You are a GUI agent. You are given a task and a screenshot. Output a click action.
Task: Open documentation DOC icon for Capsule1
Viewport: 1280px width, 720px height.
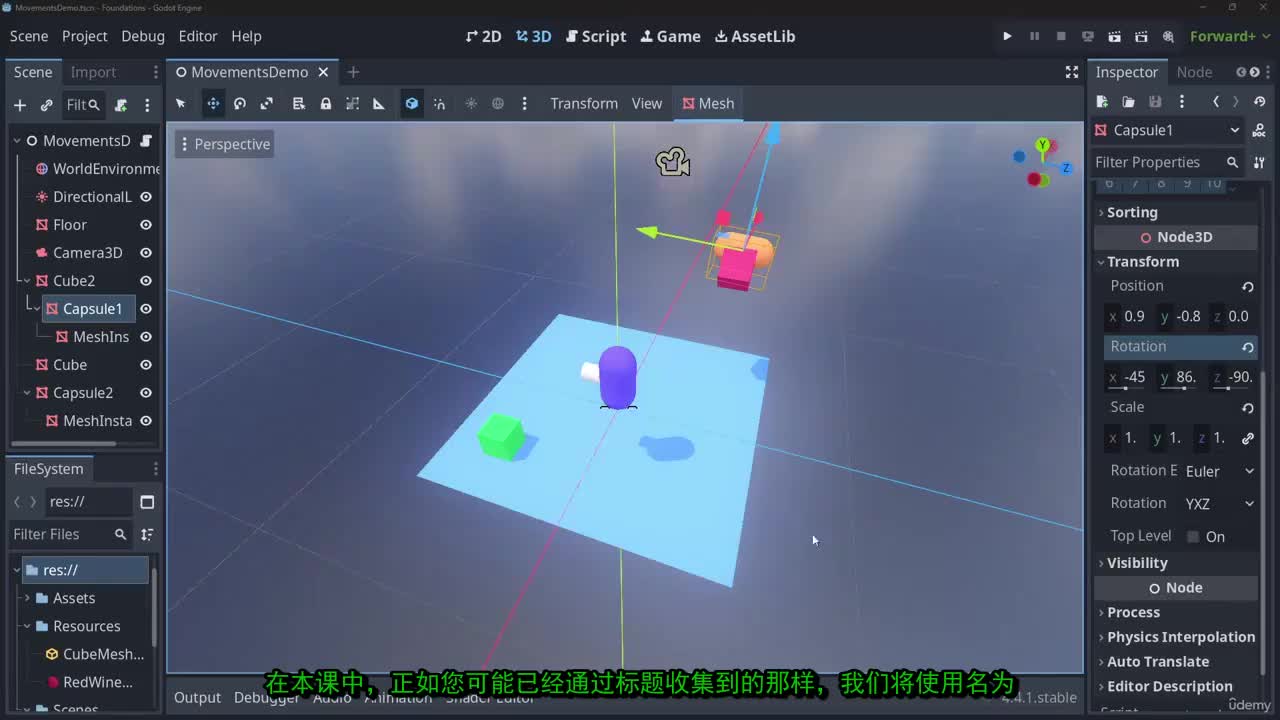[x=1260, y=130]
